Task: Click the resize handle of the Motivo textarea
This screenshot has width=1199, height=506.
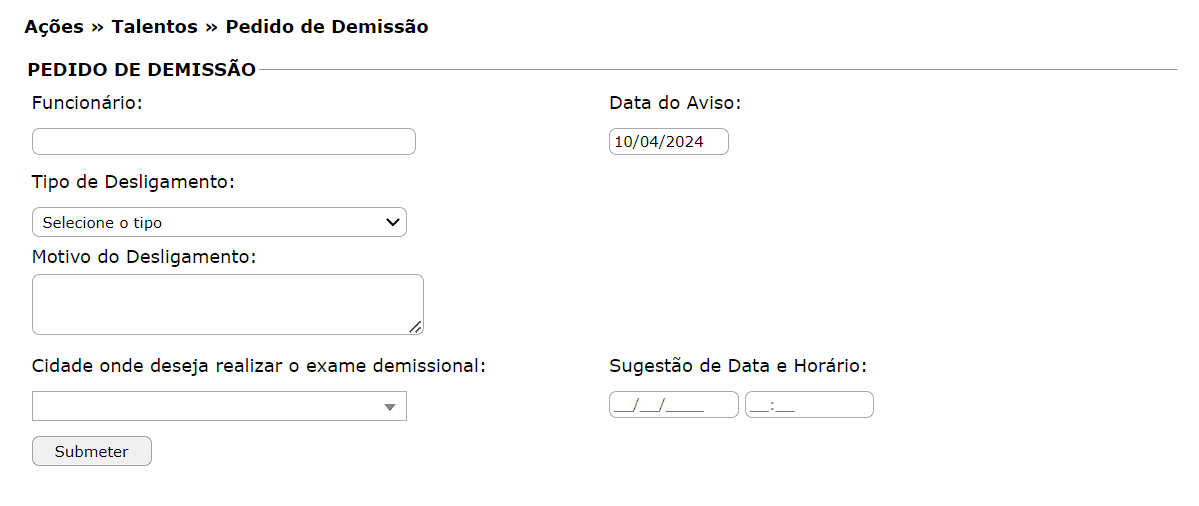Action: click(x=415, y=326)
